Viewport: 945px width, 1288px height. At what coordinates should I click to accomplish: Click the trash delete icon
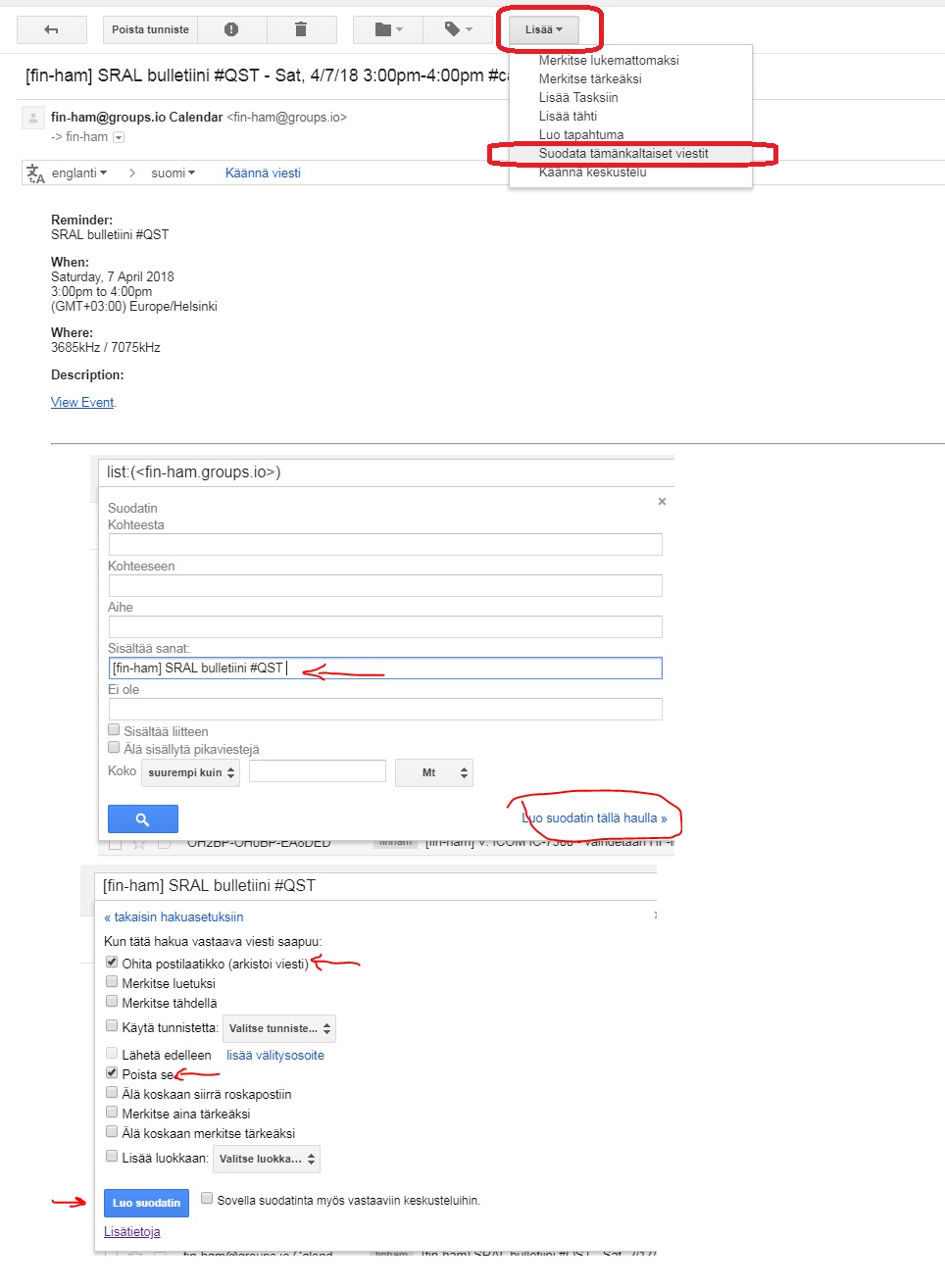pos(301,29)
